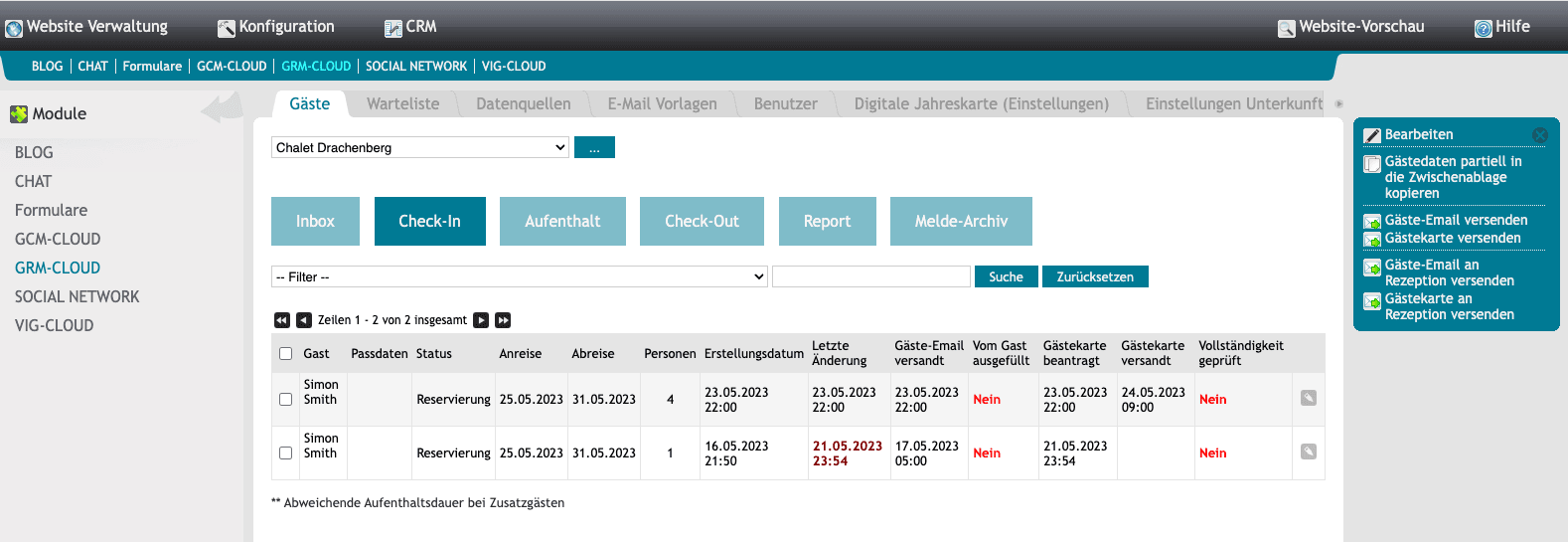Go to next page arrow
1568x542 pixels.
pyautogui.click(x=481, y=320)
